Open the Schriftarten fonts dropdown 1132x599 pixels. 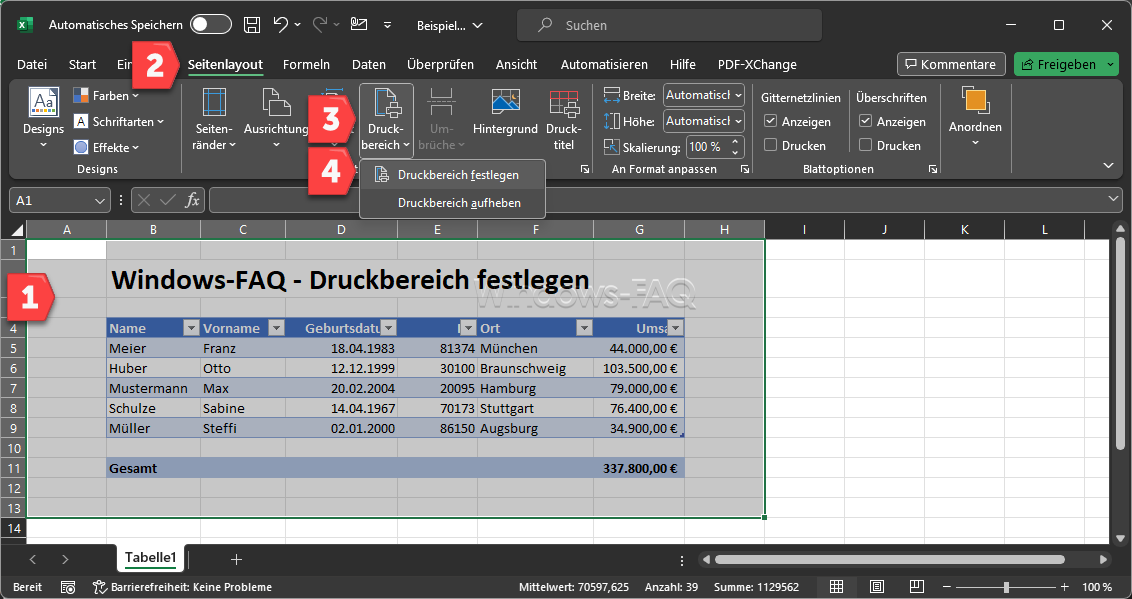point(119,122)
